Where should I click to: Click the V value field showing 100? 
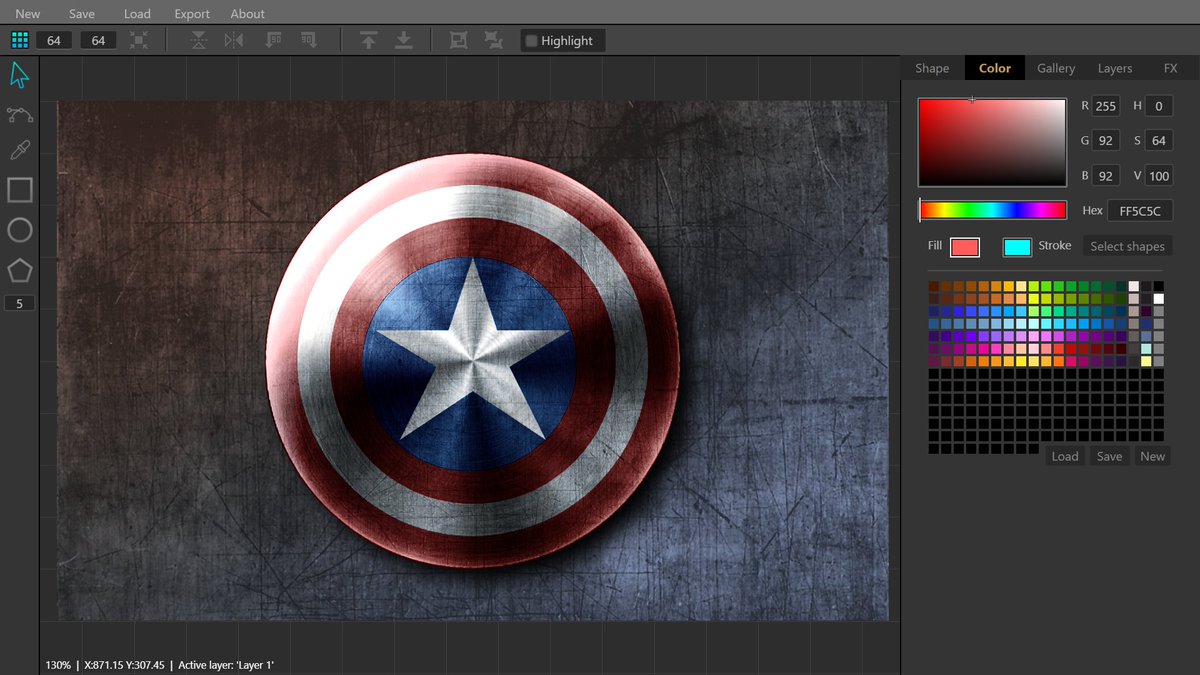click(1159, 176)
